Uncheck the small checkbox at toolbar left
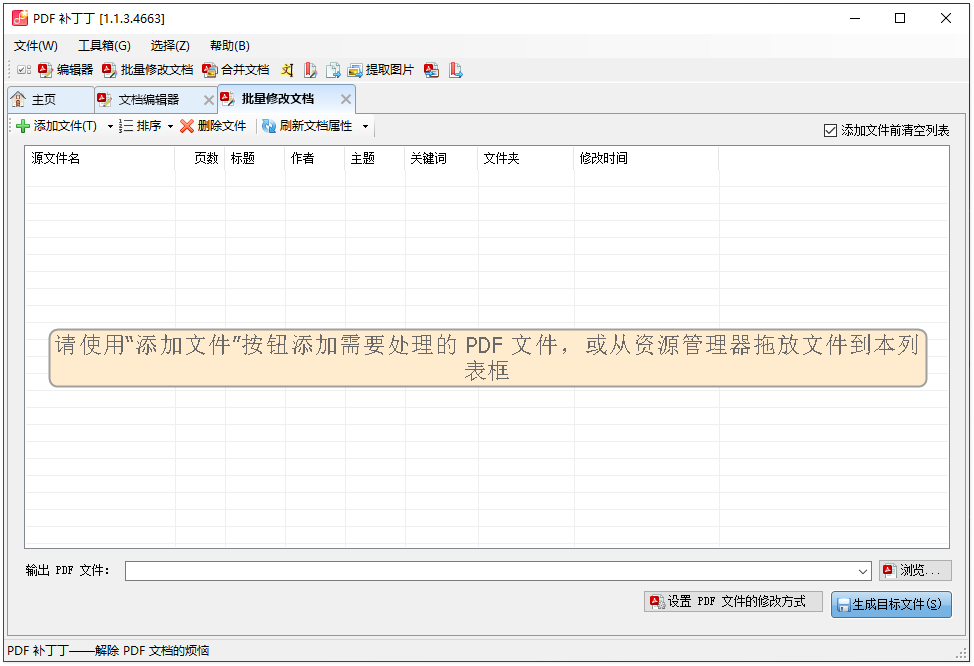Screen dimensions: 974x666 coord(23,70)
